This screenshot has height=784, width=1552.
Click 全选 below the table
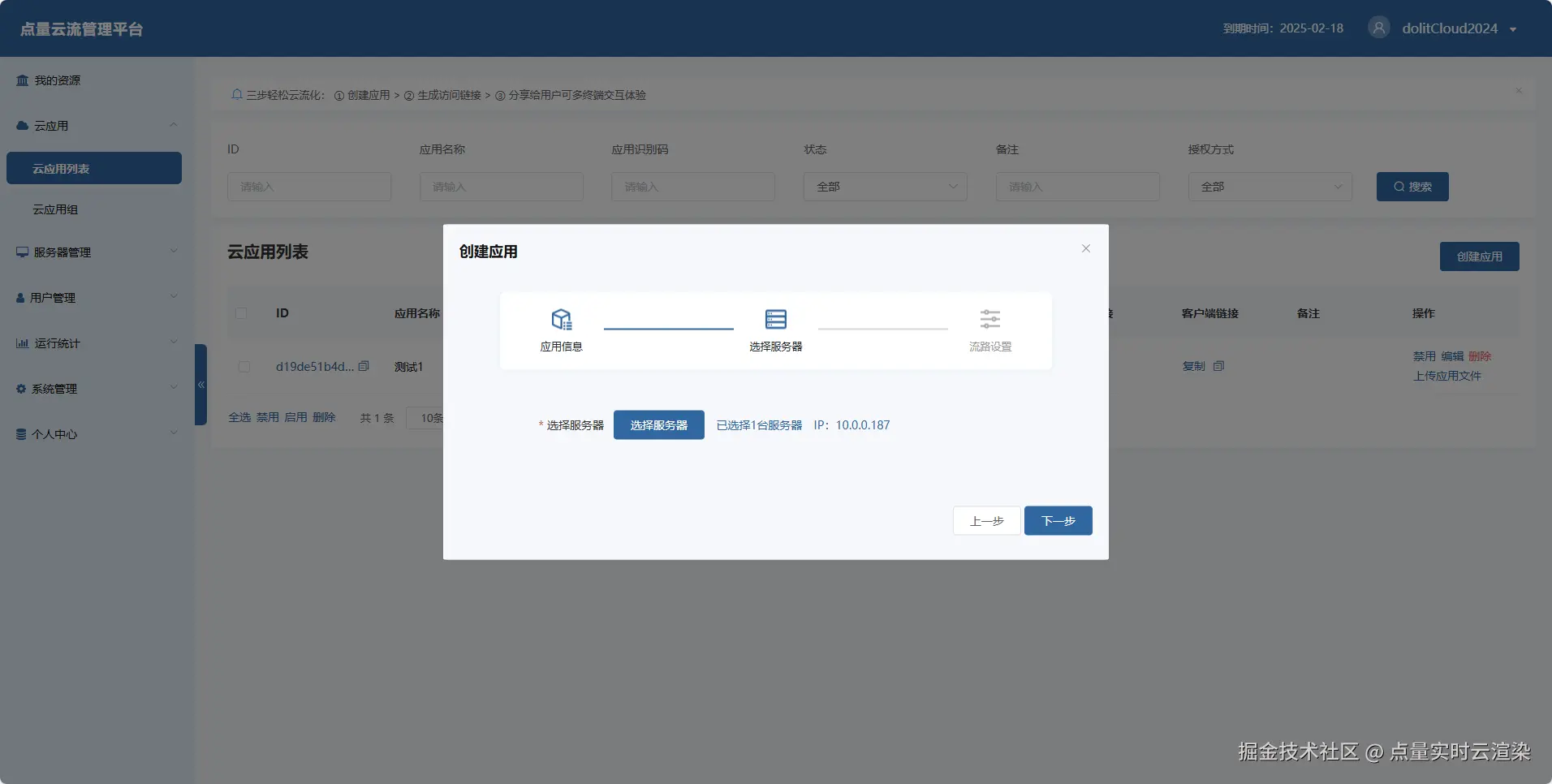coord(239,417)
